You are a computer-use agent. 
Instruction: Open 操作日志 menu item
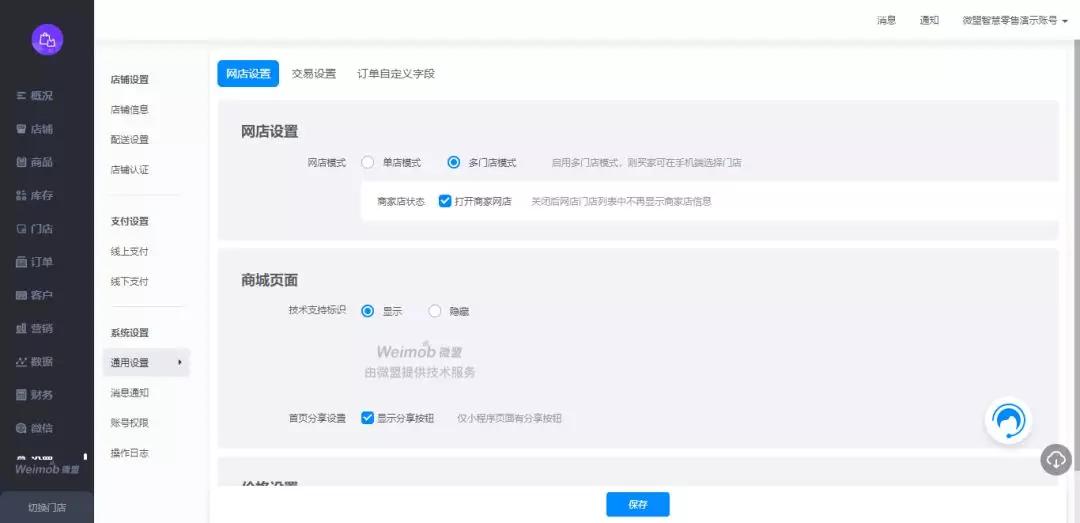point(129,453)
